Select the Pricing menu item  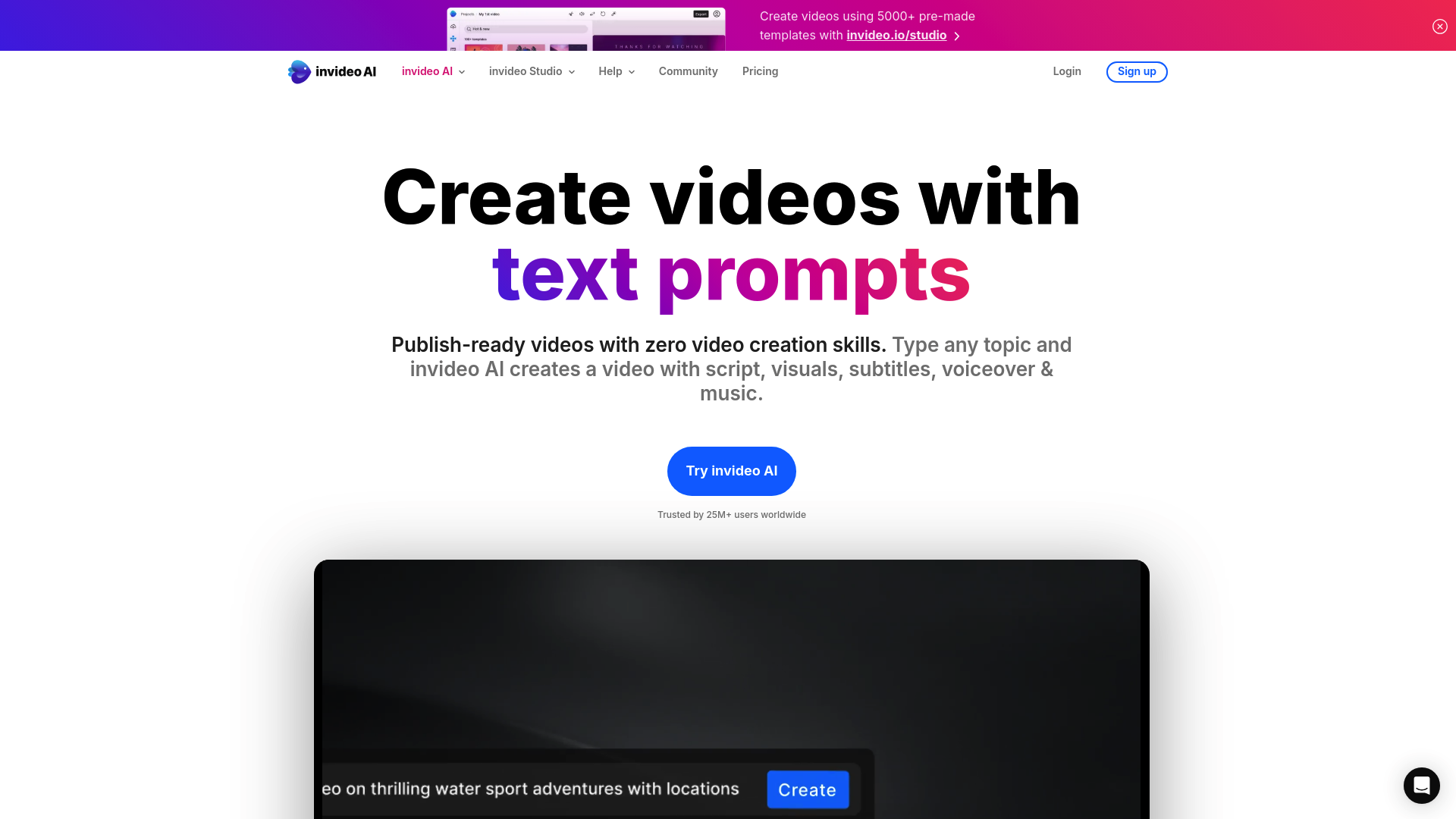tap(760, 71)
